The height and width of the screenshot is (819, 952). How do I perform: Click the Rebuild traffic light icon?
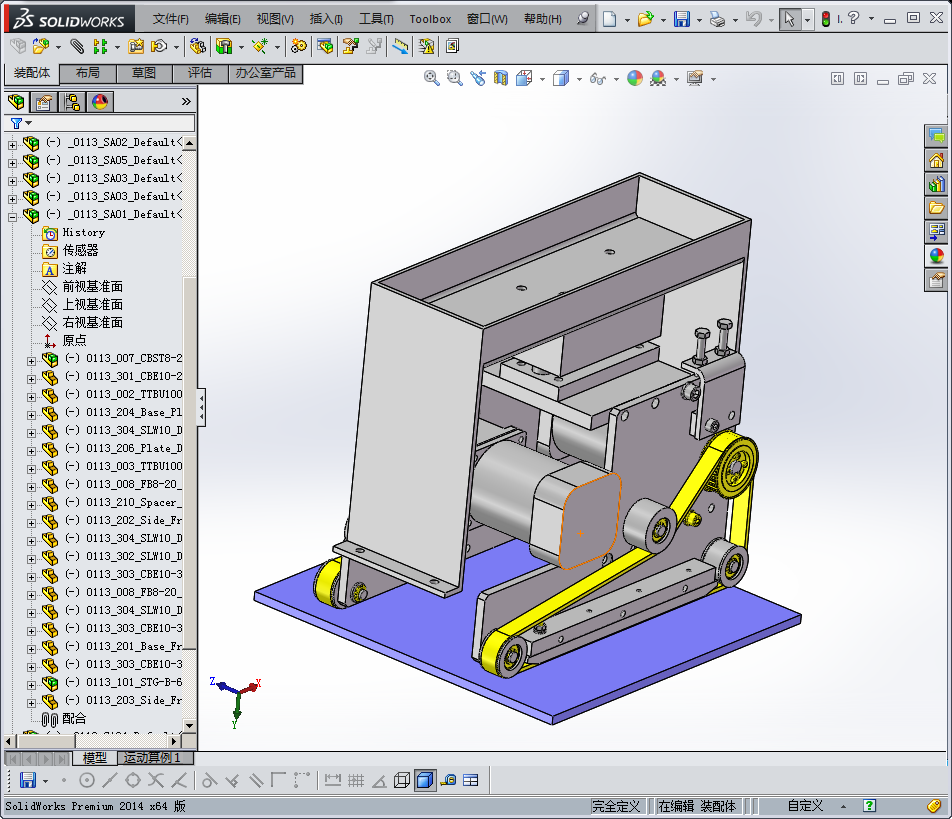[825, 19]
